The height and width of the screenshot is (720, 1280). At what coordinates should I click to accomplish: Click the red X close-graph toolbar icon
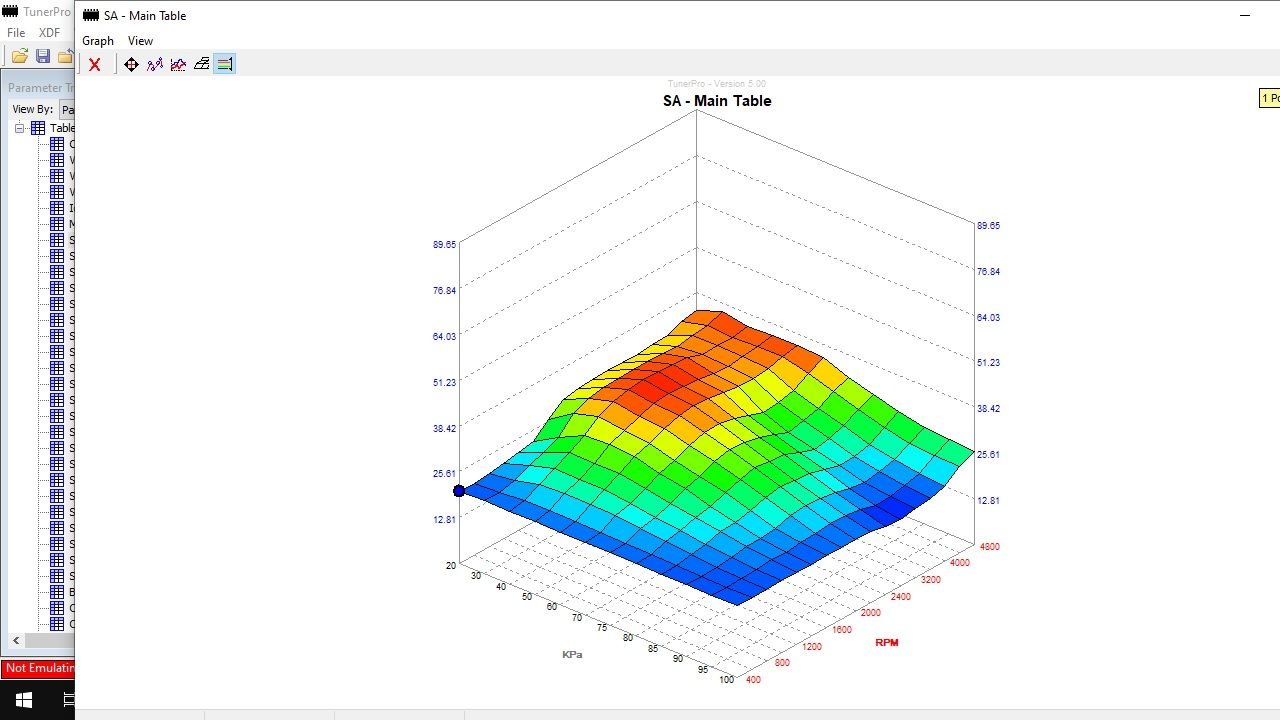pos(94,64)
